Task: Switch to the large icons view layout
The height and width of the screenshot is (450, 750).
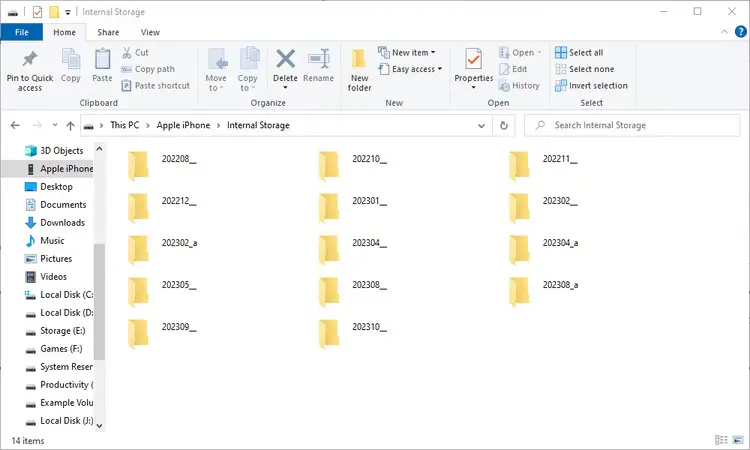Action: (738, 439)
